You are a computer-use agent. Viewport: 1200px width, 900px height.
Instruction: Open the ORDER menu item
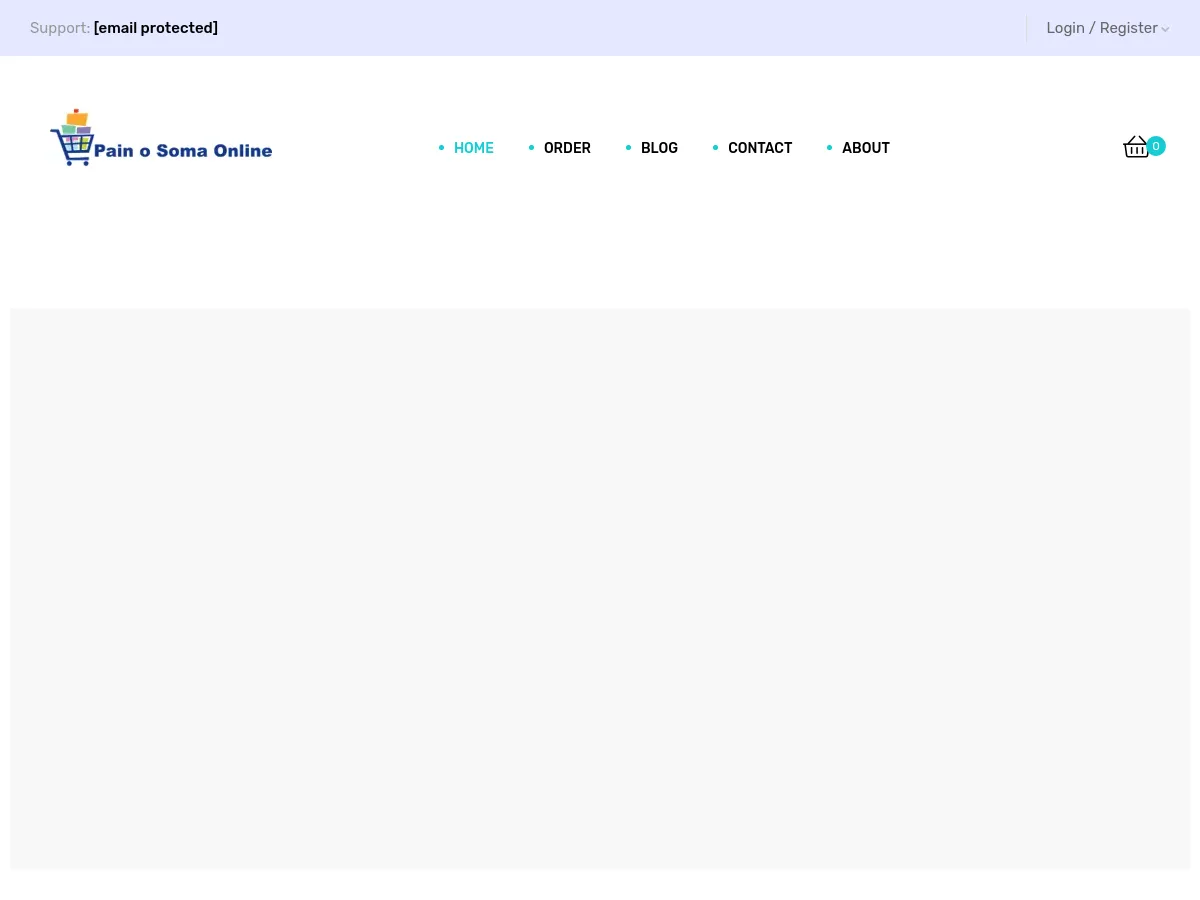pyautogui.click(x=567, y=147)
